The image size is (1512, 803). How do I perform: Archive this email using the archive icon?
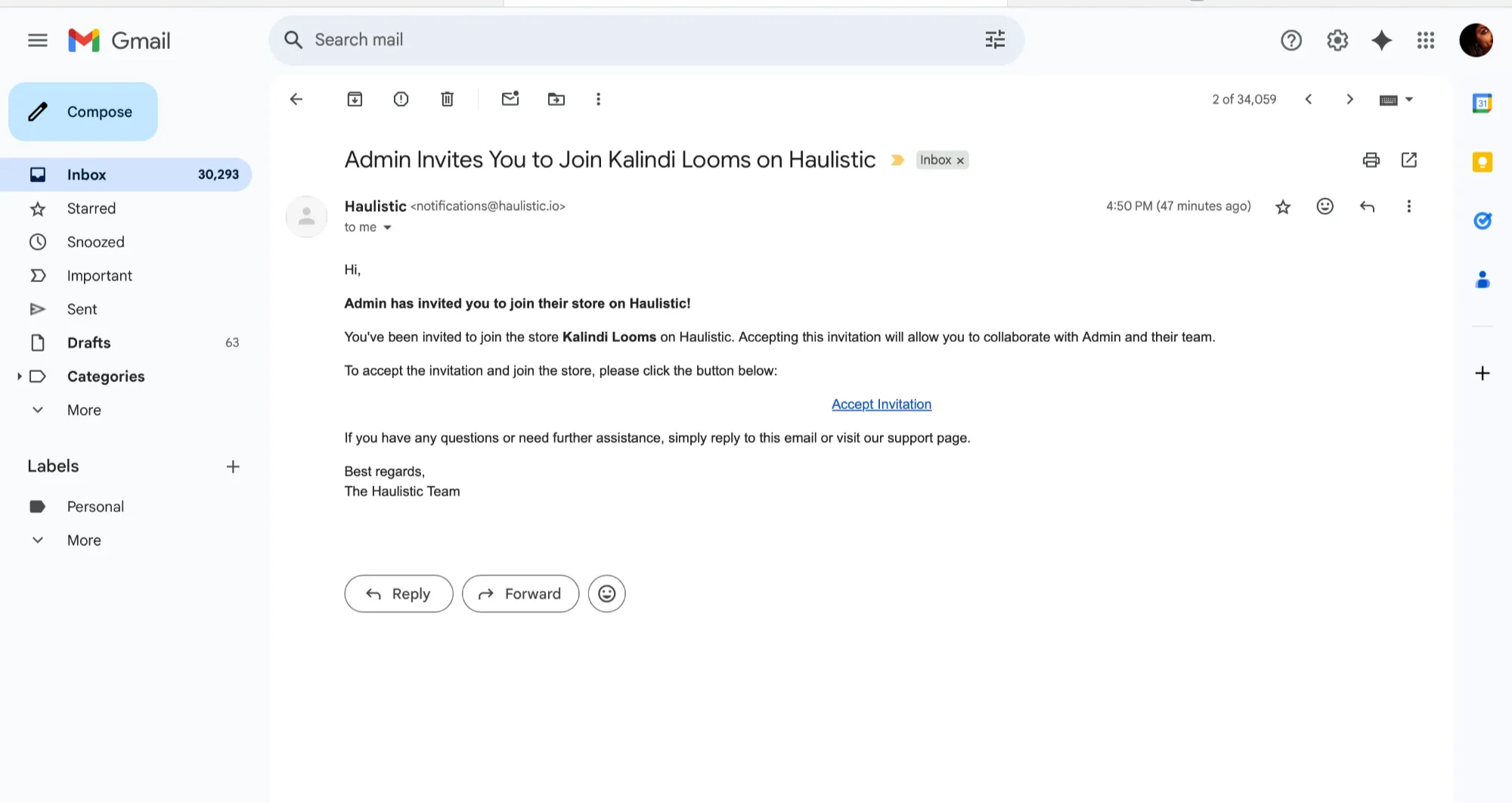pyautogui.click(x=355, y=99)
